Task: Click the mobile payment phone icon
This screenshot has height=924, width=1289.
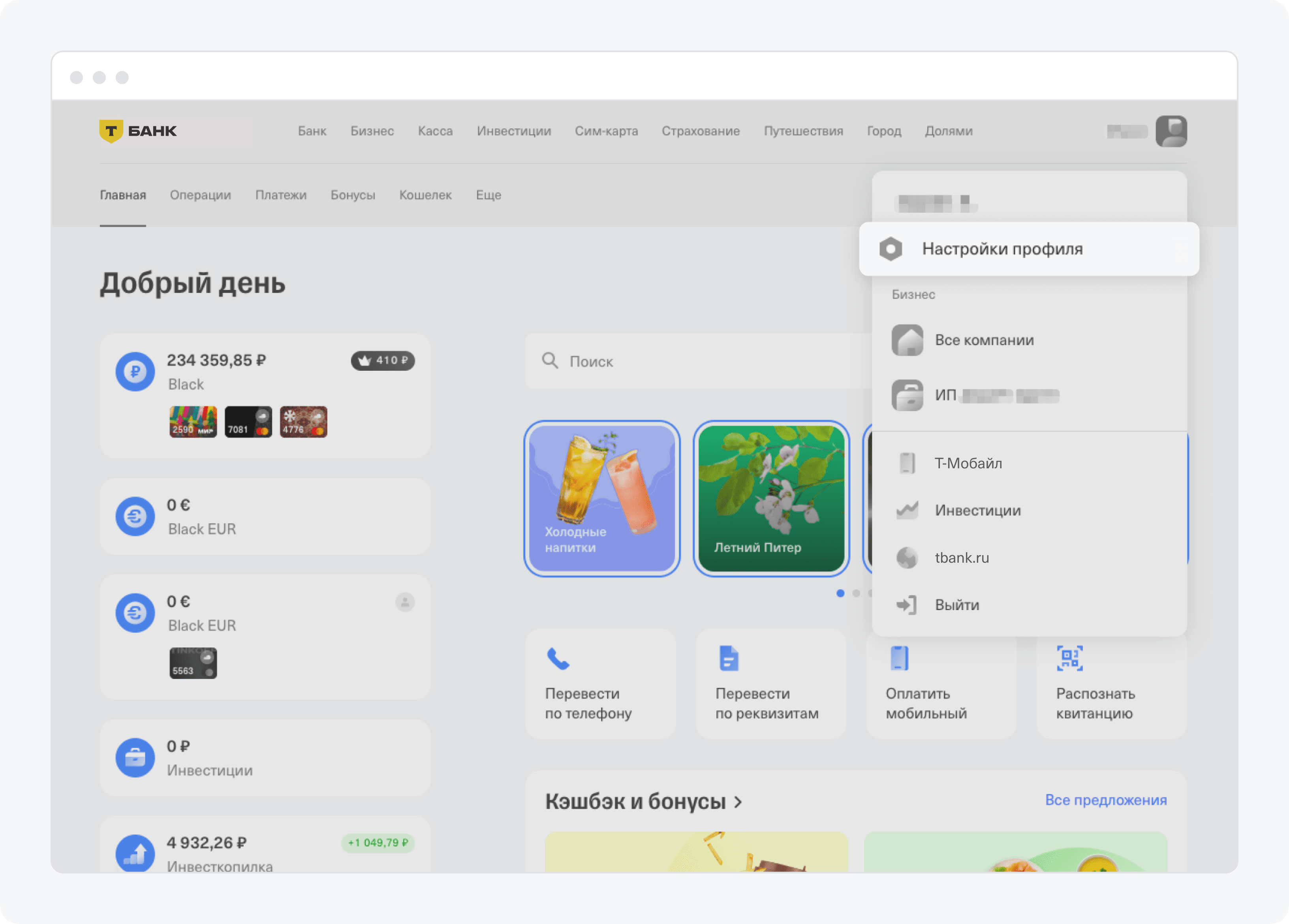Action: 899,658
